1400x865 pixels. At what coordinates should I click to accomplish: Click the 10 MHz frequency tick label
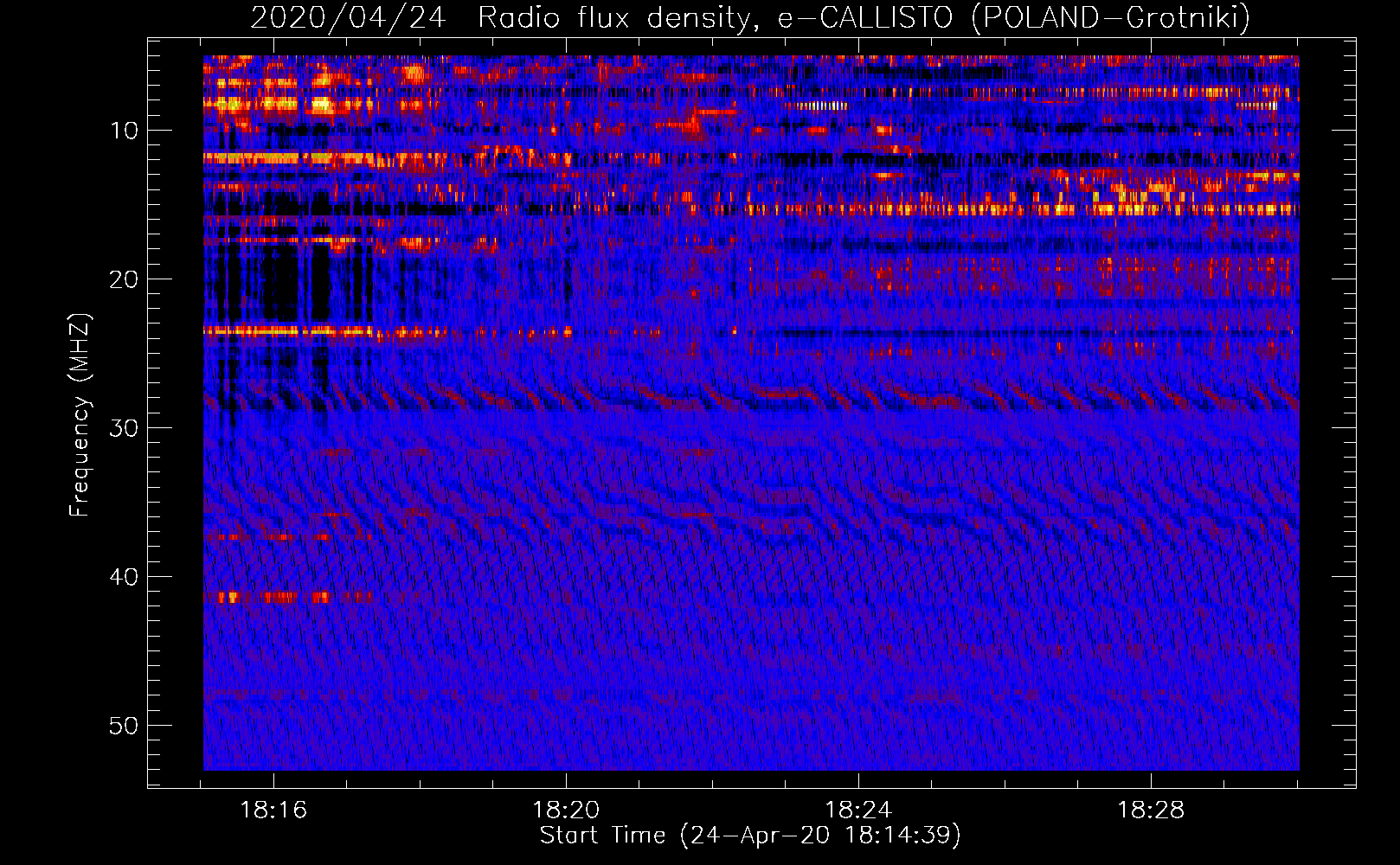coord(125,131)
